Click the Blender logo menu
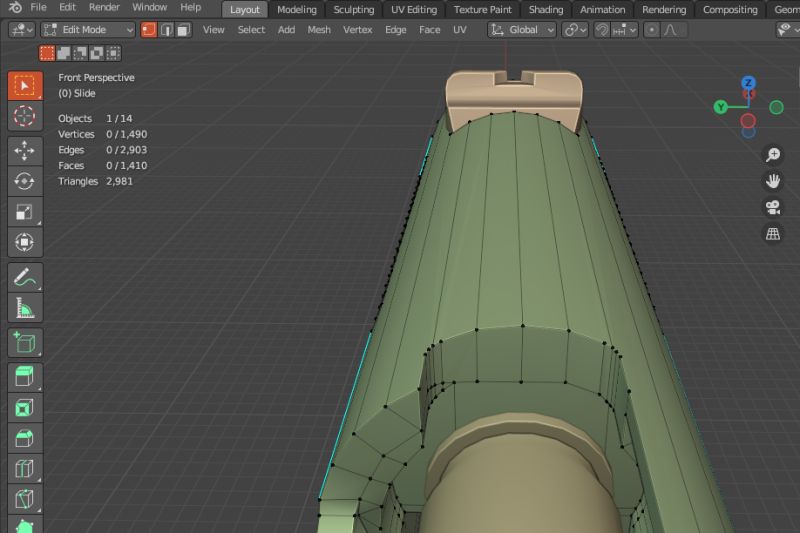The width and height of the screenshot is (800, 533). point(15,7)
